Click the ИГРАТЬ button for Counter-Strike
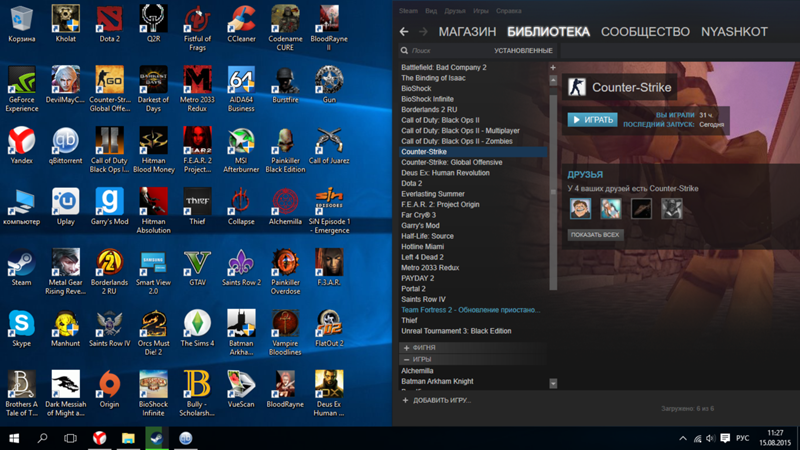800x450 pixels. click(592, 120)
